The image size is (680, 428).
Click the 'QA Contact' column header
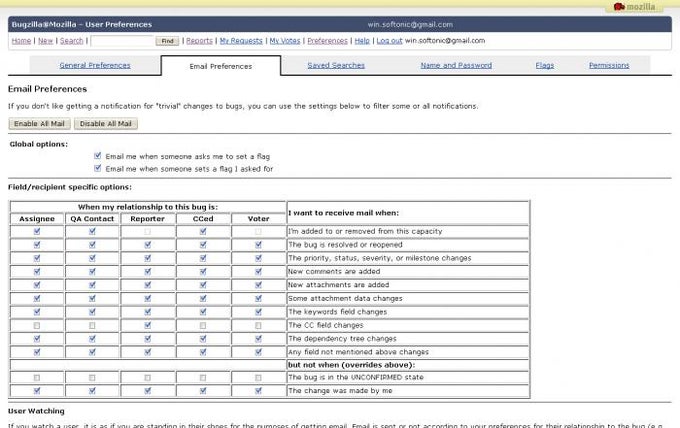[x=92, y=219]
